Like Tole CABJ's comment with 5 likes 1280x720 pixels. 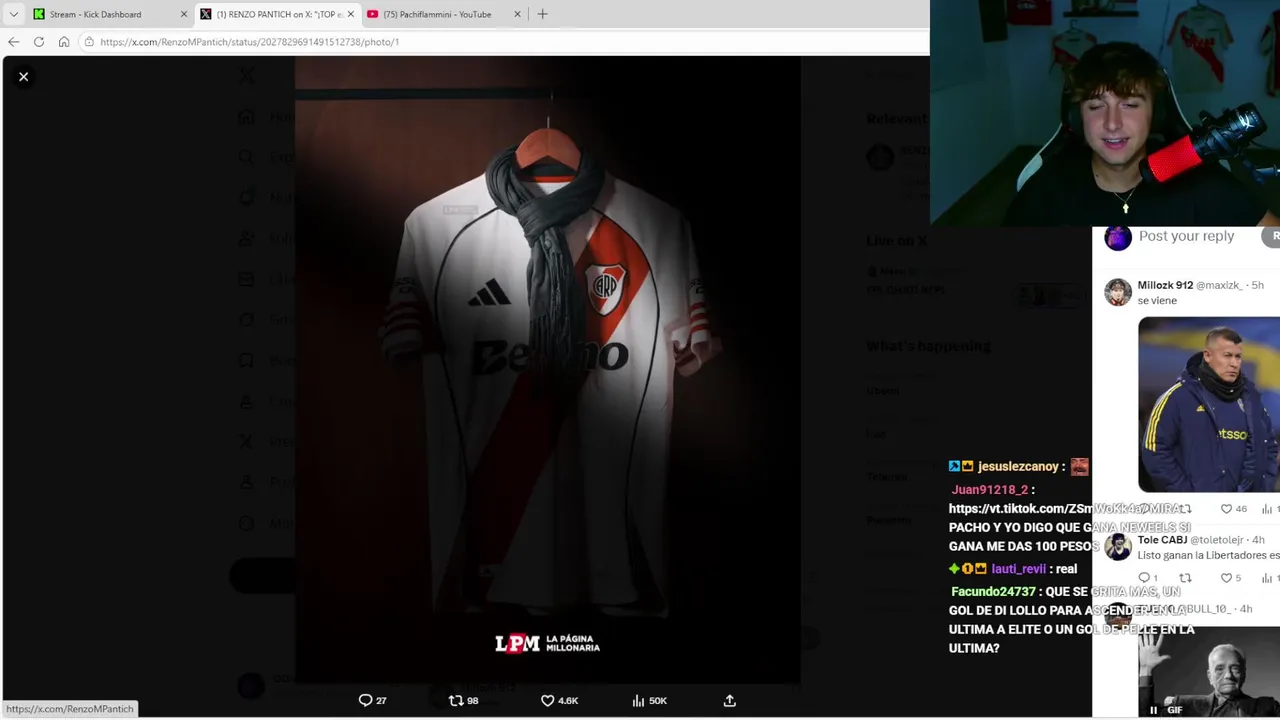pyautogui.click(x=1232, y=578)
